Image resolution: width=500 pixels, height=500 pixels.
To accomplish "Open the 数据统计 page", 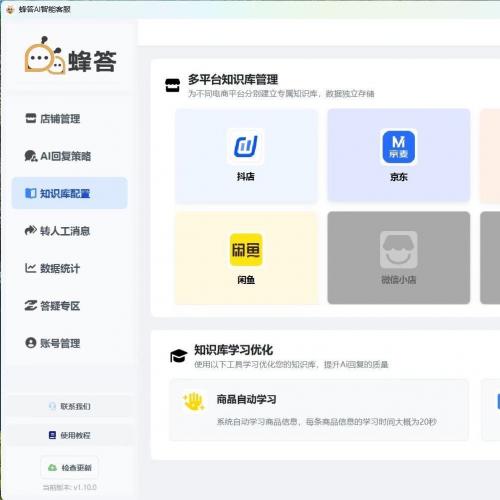I will pos(70,268).
